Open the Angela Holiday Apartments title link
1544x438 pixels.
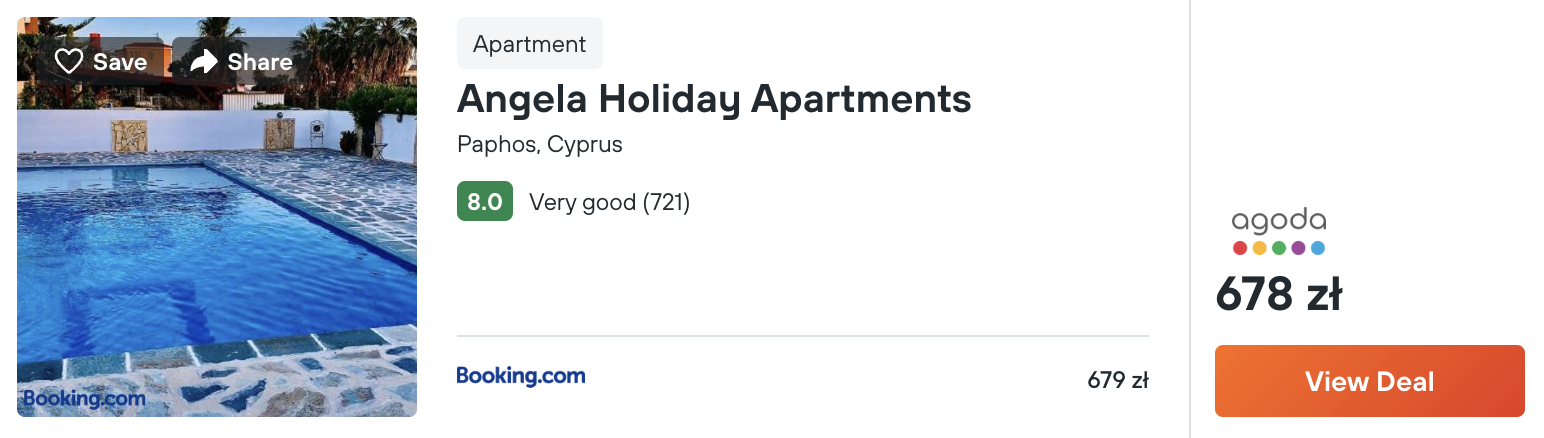point(714,99)
